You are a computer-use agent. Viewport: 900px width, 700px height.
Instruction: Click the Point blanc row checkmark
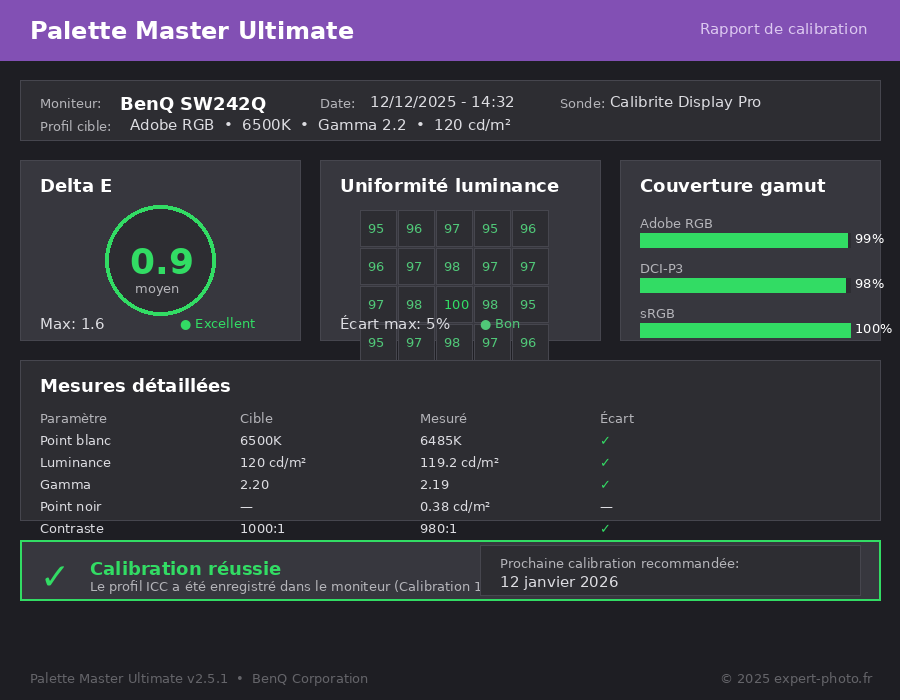click(x=605, y=441)
